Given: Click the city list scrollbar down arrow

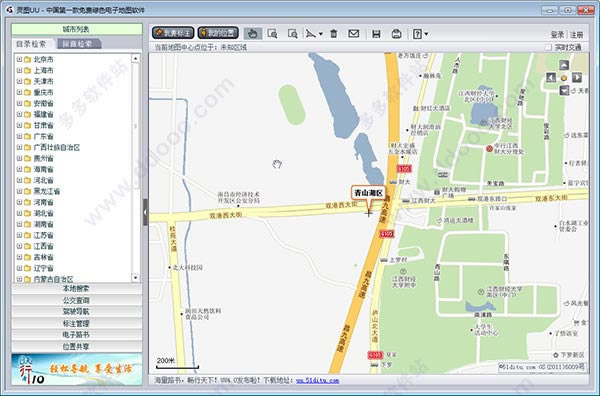Looking at the screenshot, I should tap(135, 277).
